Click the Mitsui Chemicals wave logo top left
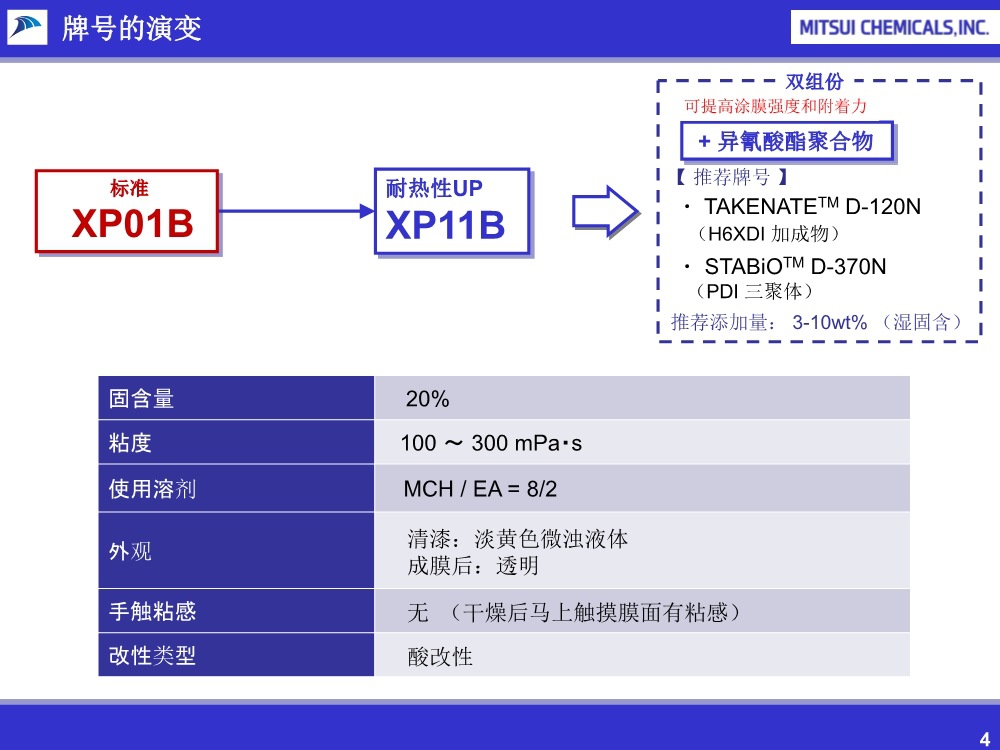Screen dimensions: 1000x750 click(x=26, y=28)
